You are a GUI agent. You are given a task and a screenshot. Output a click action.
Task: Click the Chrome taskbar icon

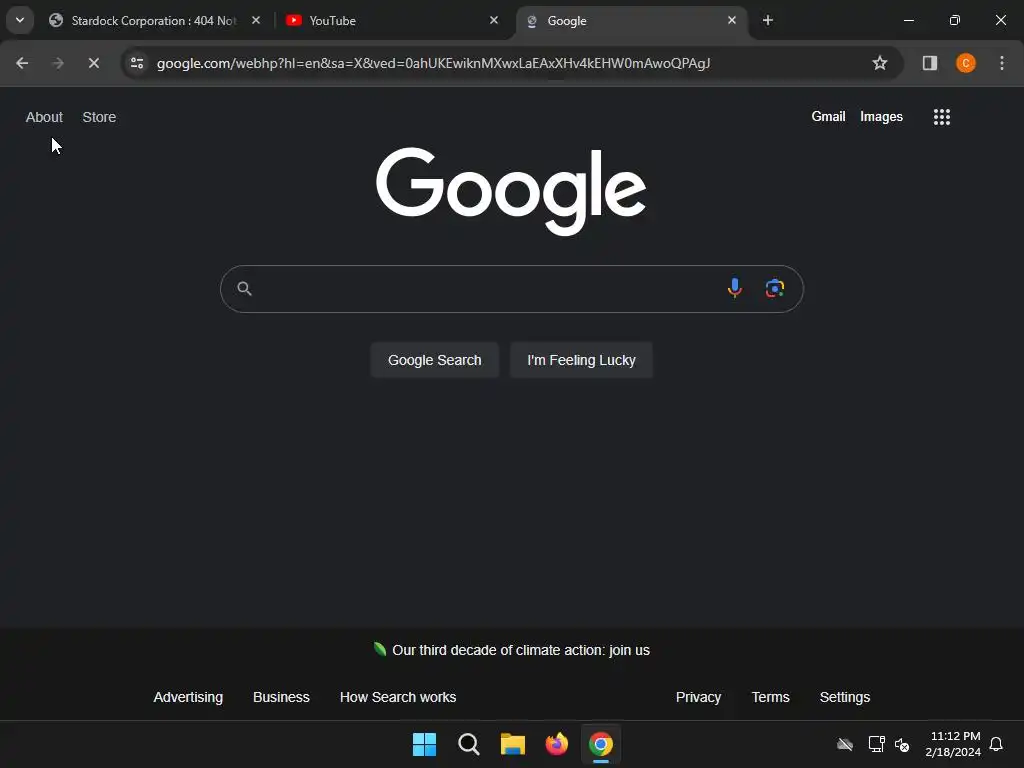pyautogui.click(x=601, y=744)
